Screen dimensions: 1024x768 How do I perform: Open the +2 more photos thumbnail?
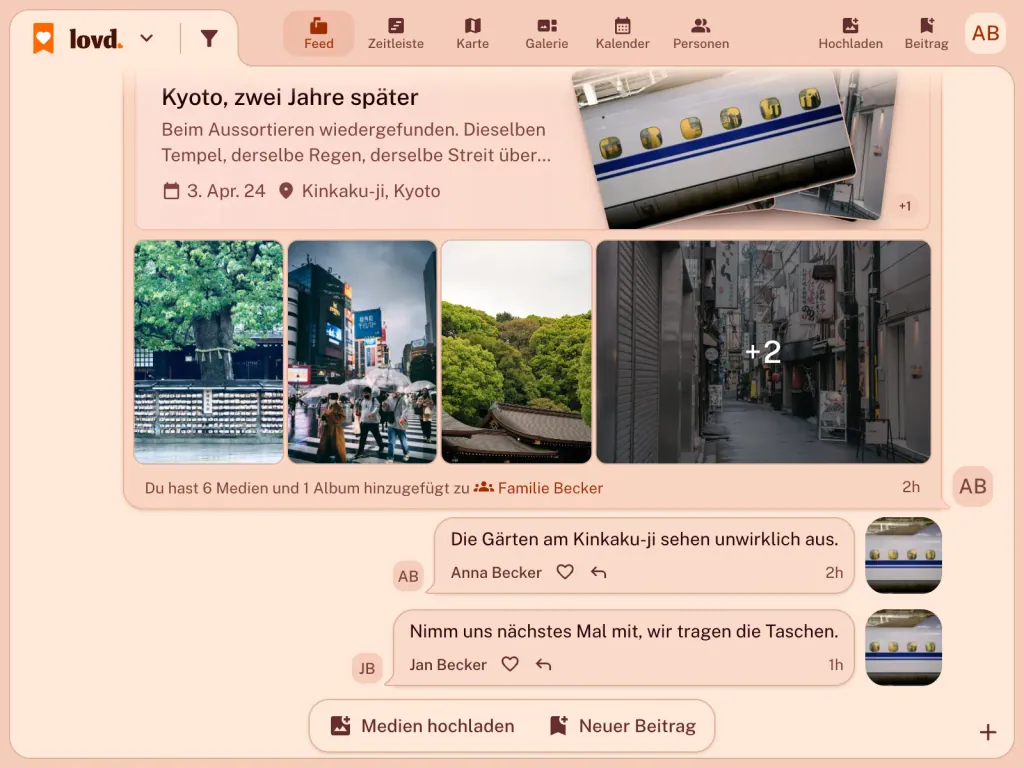[x=763, y=352]
